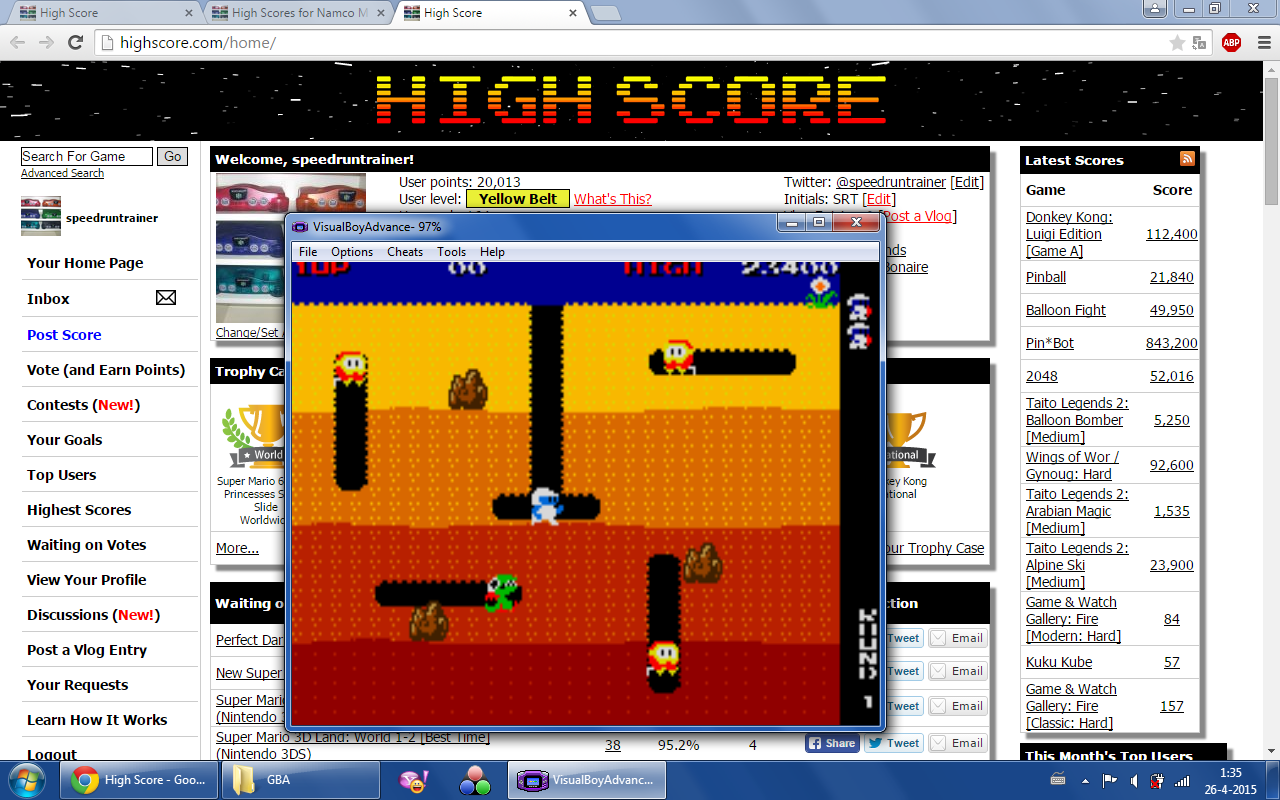Open the File menu in VisualBoyAdvance
Viewport: 1280px width, 800px height.
click(308, 252)
